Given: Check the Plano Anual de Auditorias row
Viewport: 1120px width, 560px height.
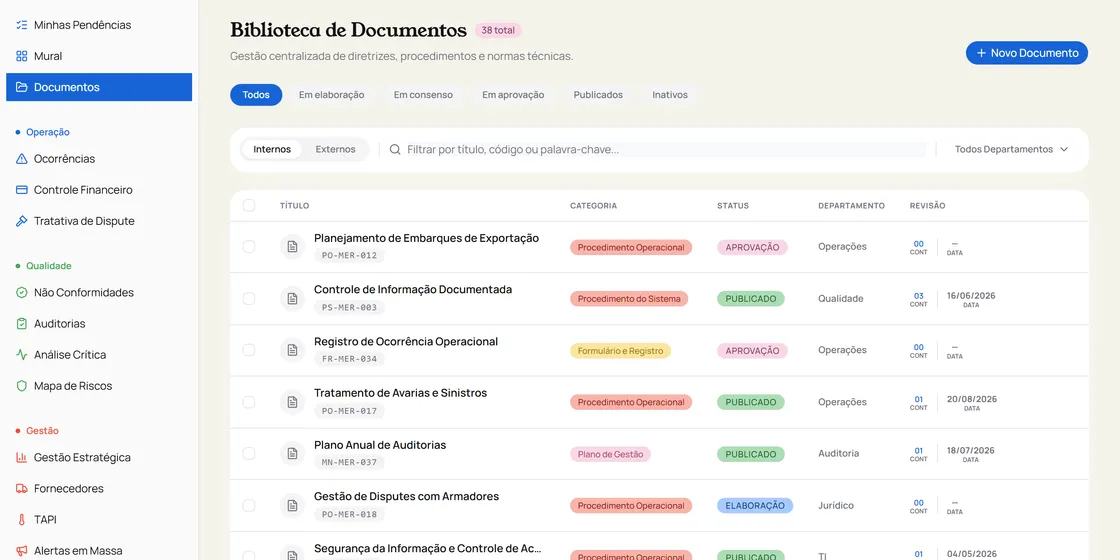Looking at the screenshot, I should click(249, 454).
